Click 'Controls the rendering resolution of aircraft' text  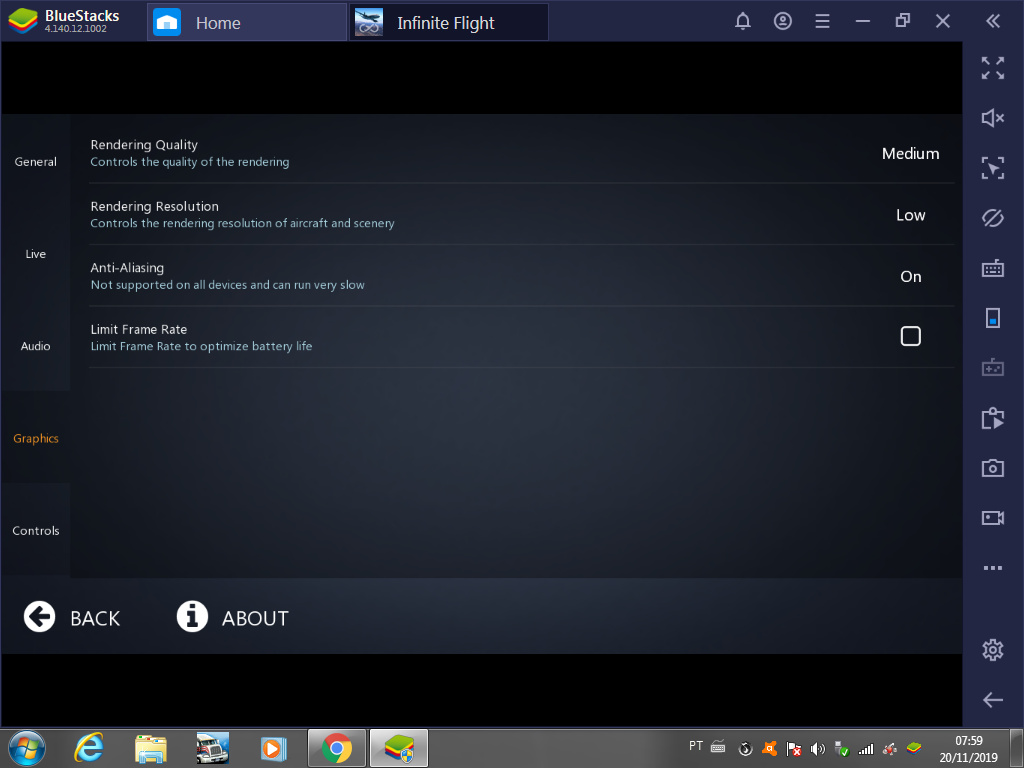click(x=242, y=223)
